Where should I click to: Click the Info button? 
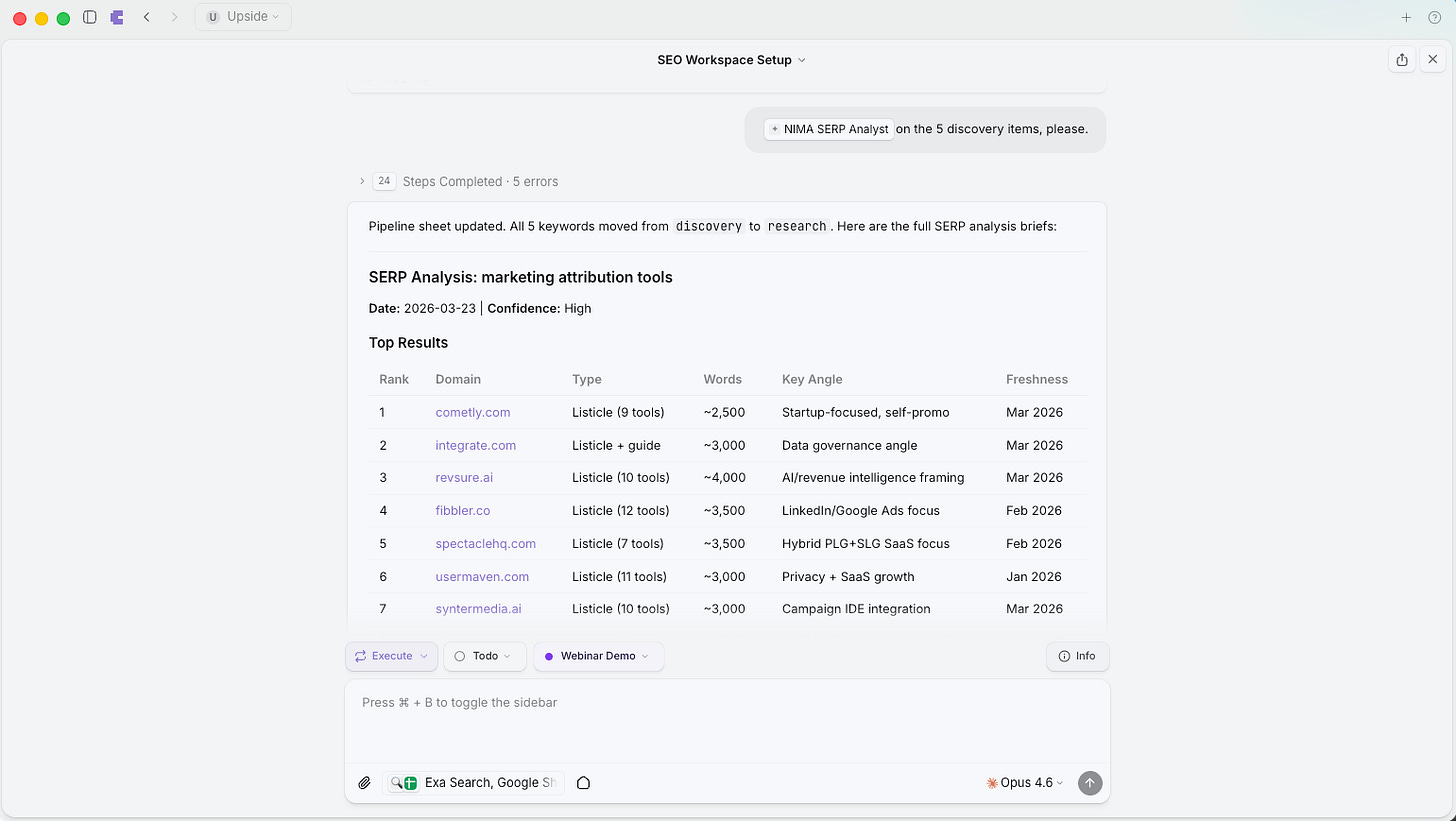point(1077,656)
